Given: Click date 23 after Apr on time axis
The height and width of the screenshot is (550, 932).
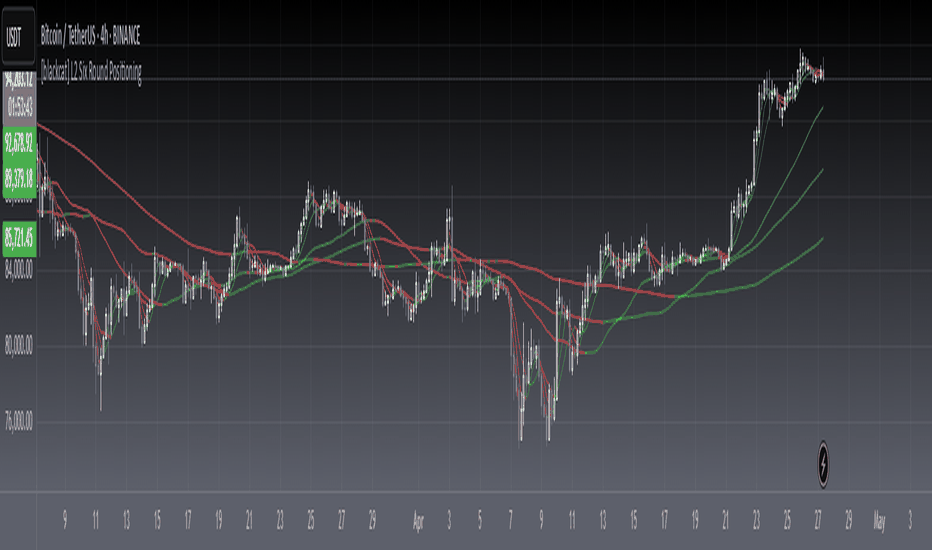Looking at the screenshot, I should 756,521.
